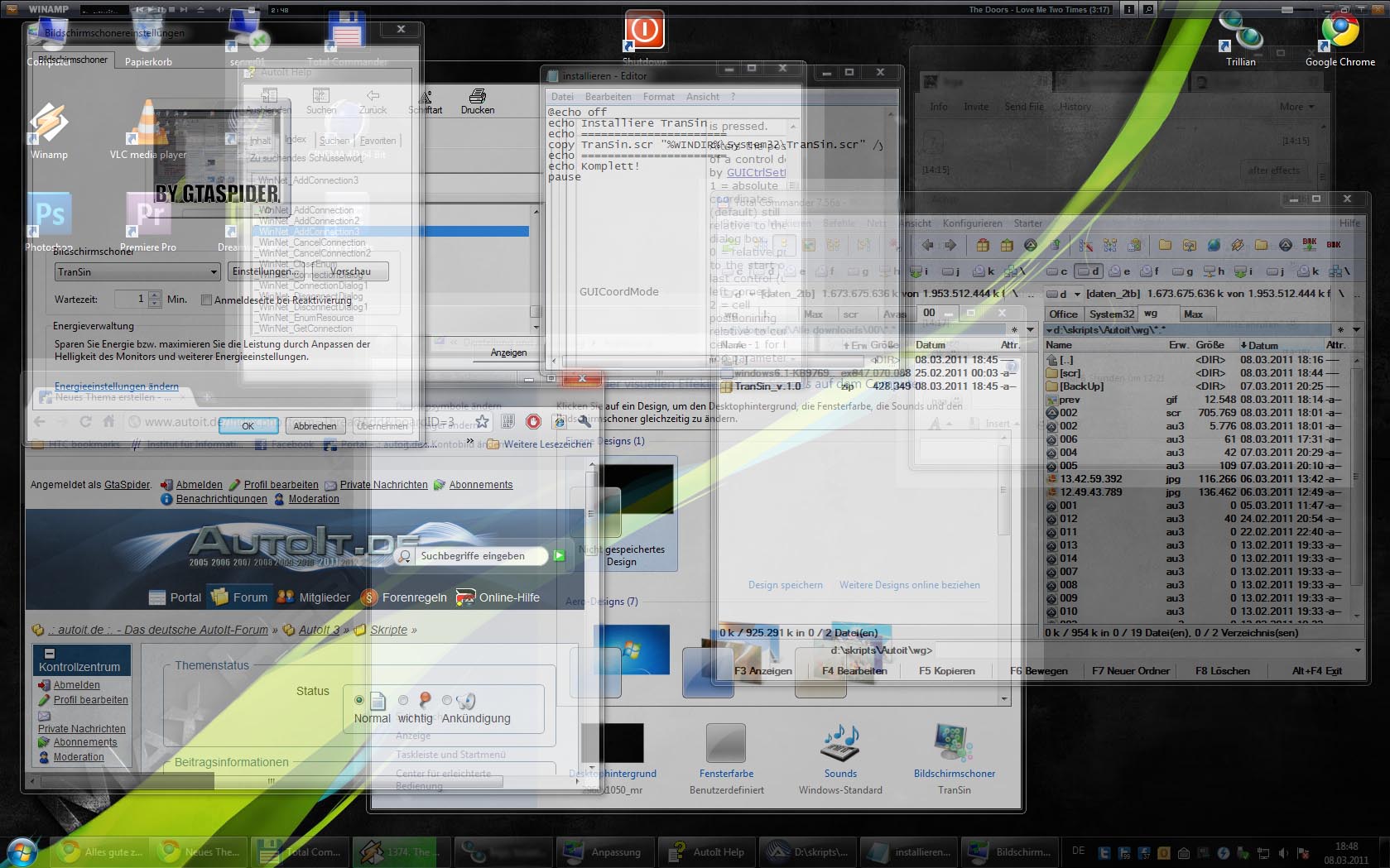1390x868 pixels.
Task: Click the green search go arrow
Action: (559, 556)
